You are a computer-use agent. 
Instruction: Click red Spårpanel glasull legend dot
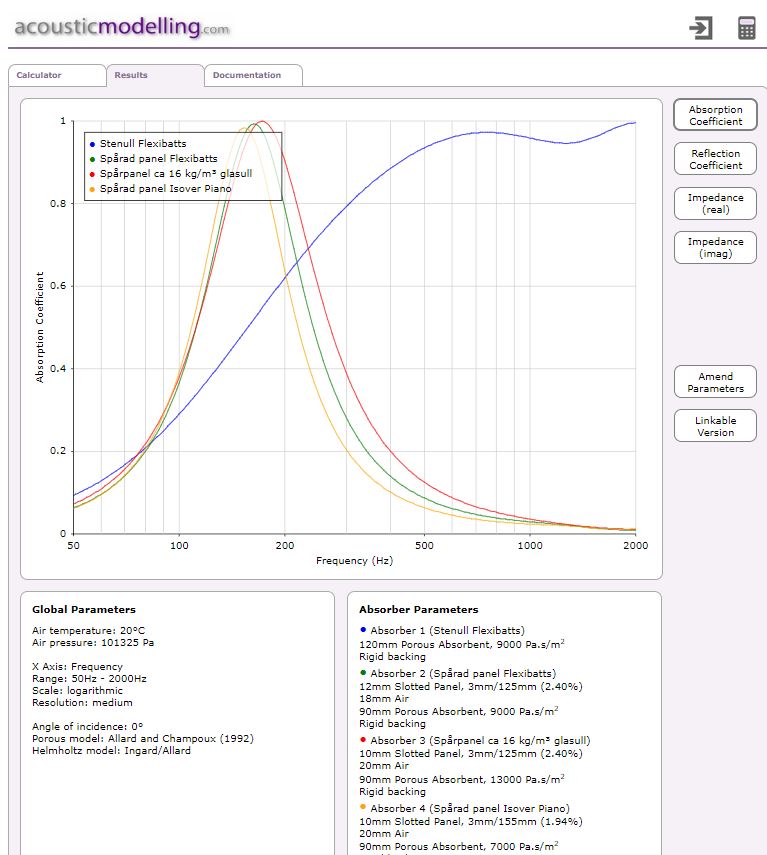(x=93, y=174)
